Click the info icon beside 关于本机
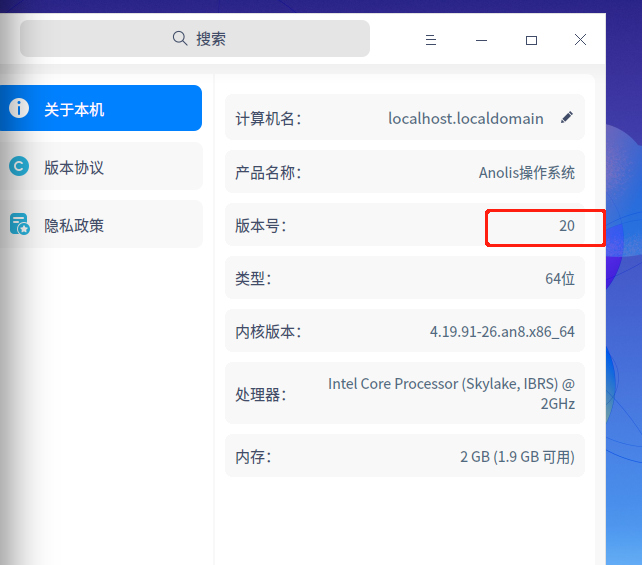642x565 pixels. click(19, 109)
